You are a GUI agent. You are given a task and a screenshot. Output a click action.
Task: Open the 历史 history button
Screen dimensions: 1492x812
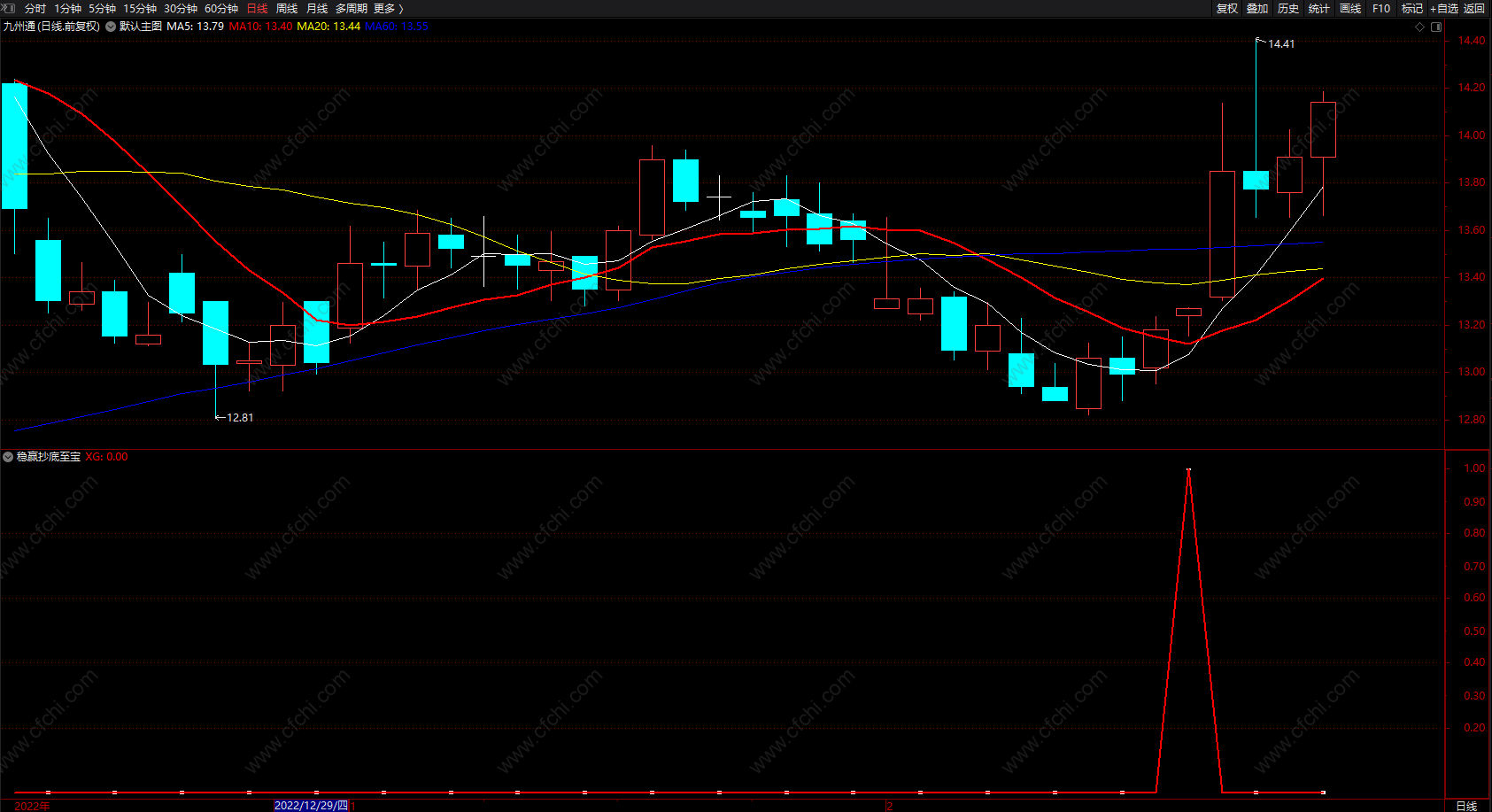click(x=1288, y=8)
